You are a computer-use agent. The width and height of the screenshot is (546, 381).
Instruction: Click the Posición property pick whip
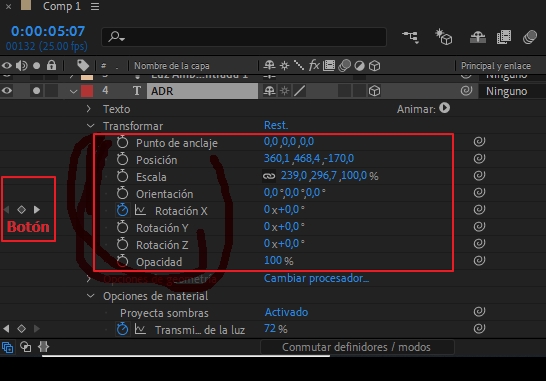[479, 158]
